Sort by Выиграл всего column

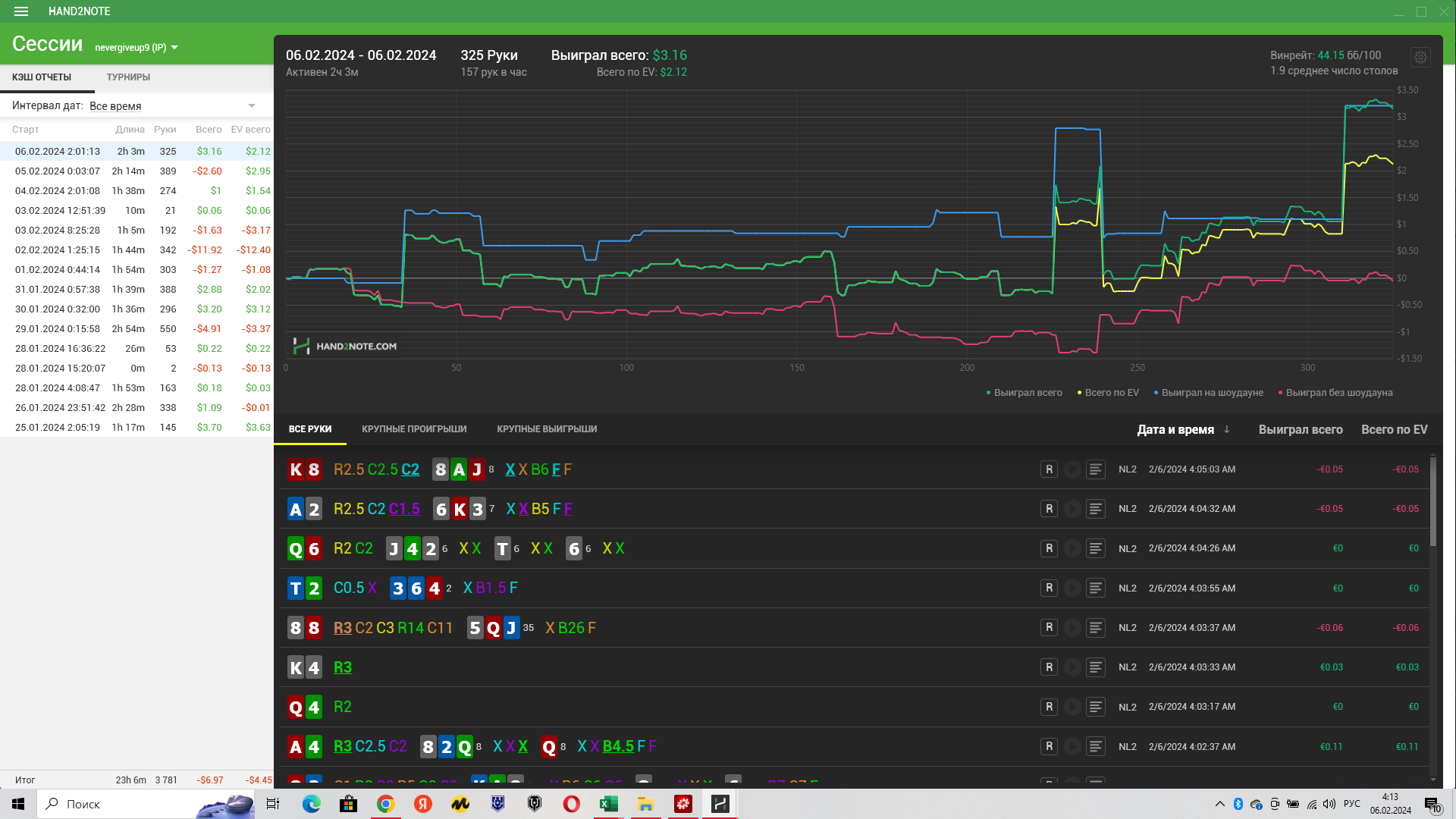pos(1301,429)
